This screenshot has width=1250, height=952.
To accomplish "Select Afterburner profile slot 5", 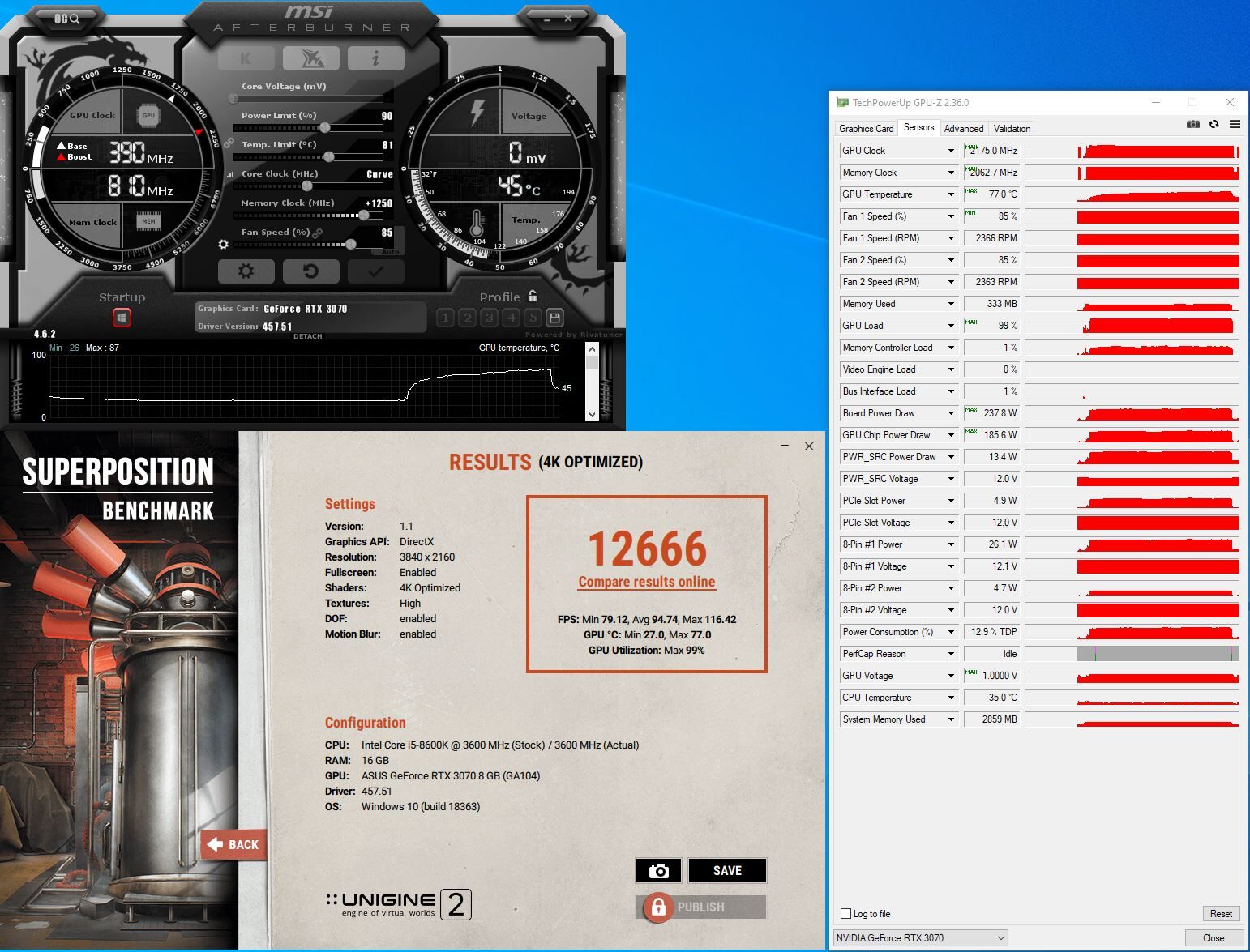I will pos(533,318).
